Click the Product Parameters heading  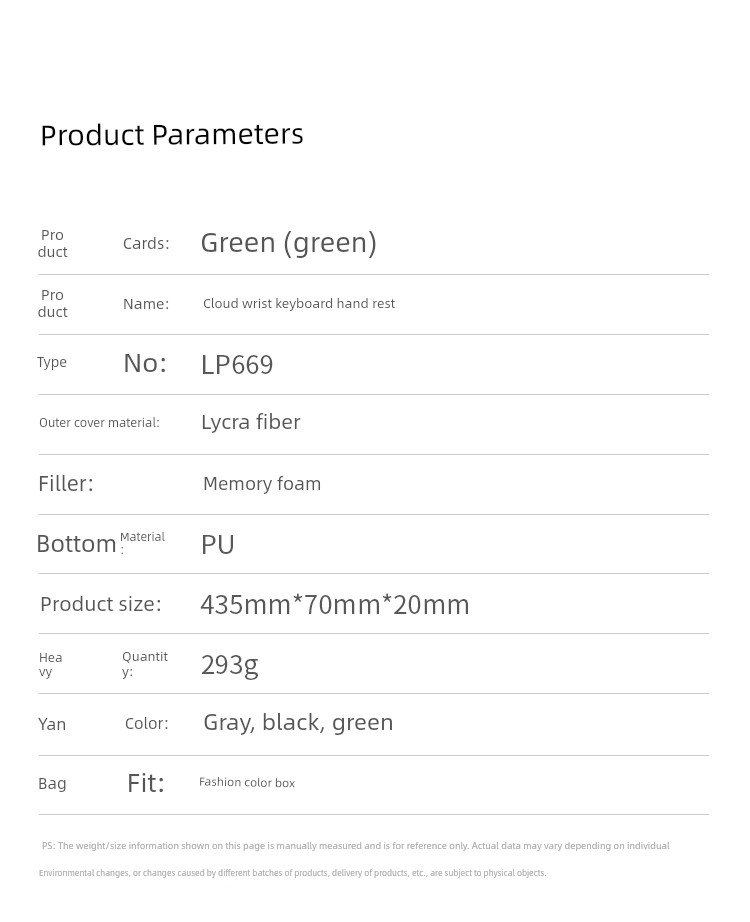(172, 135)
